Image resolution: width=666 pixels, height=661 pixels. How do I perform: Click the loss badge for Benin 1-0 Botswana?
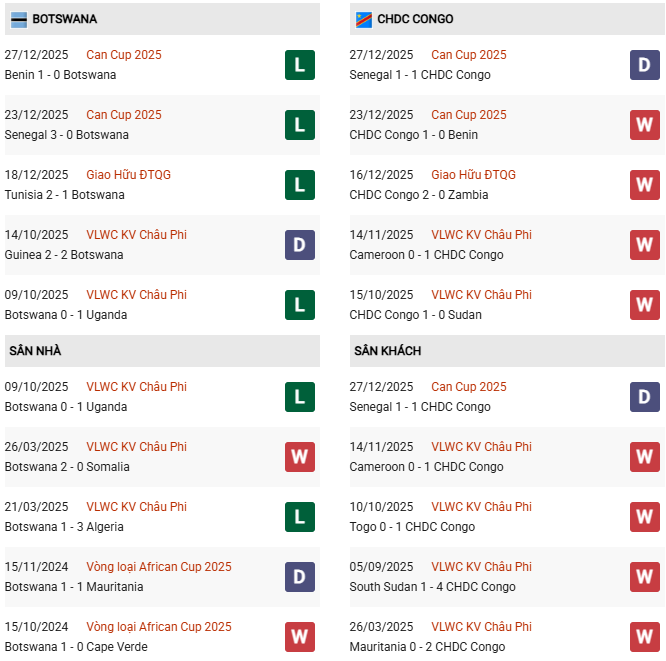300,65
